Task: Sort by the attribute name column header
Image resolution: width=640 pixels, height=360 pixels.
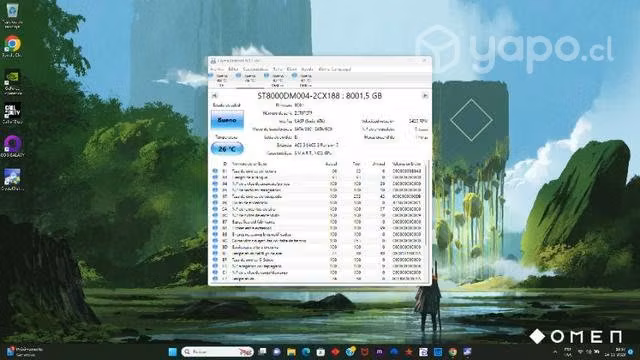Action: 249,164
